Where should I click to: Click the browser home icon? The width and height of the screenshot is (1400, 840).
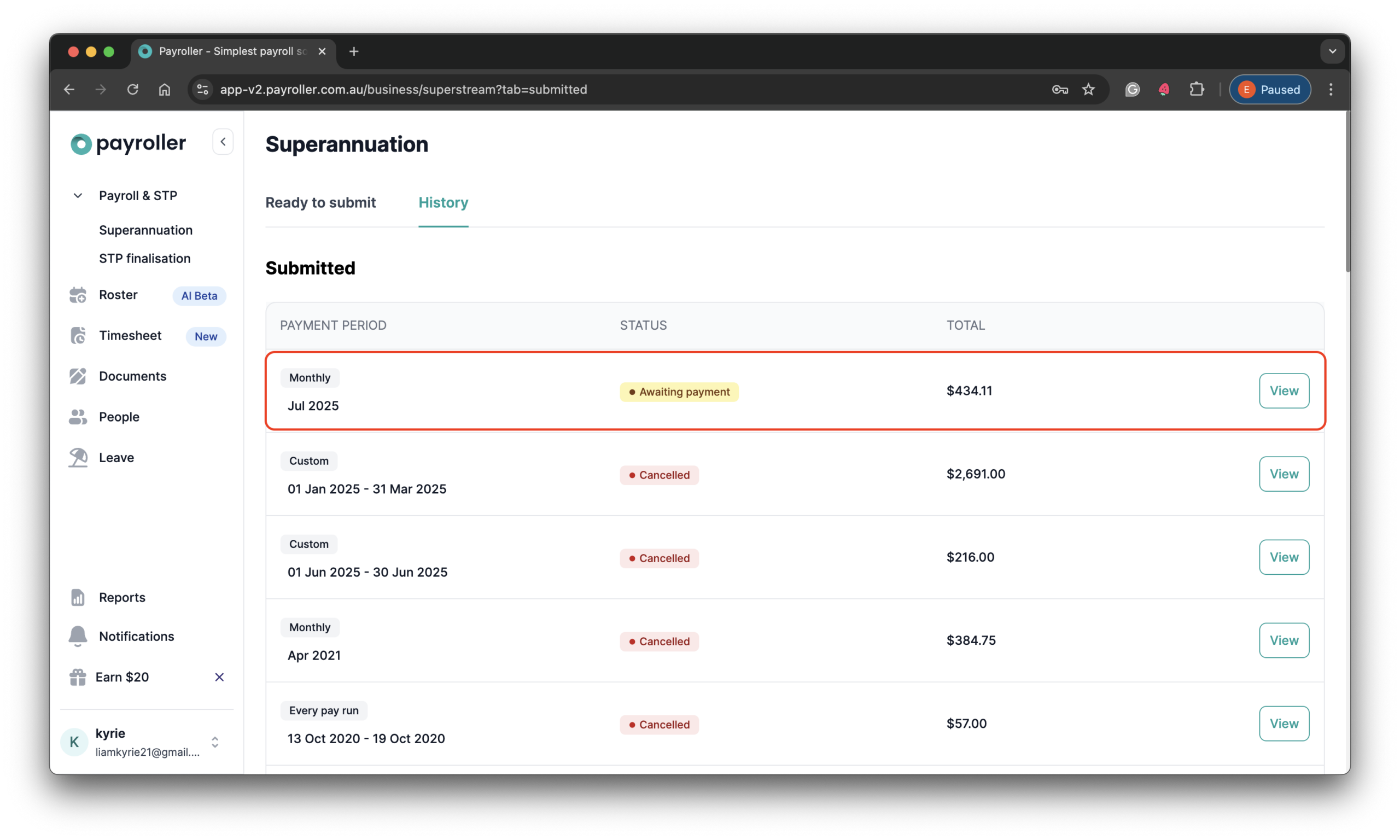click(x=164, y=90)
